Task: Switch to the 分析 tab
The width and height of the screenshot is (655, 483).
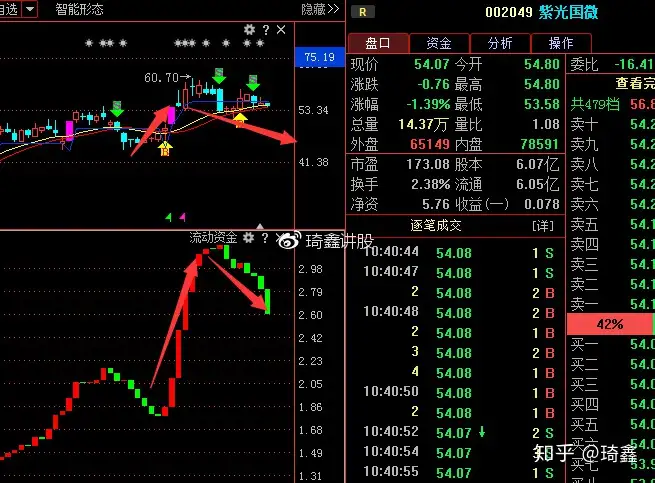Action: click(x=500, y=43)
